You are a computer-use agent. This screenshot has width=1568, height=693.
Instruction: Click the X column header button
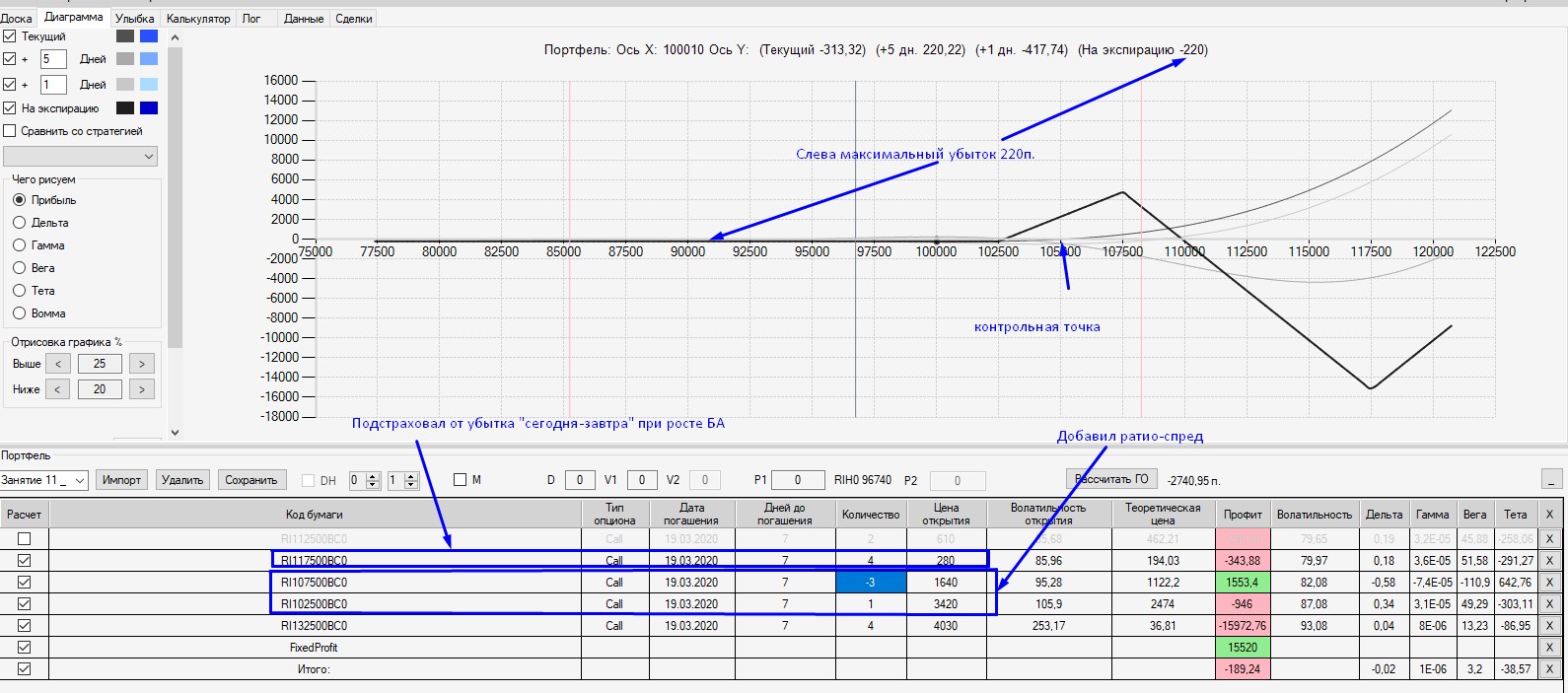click(x=1549, y=515)
